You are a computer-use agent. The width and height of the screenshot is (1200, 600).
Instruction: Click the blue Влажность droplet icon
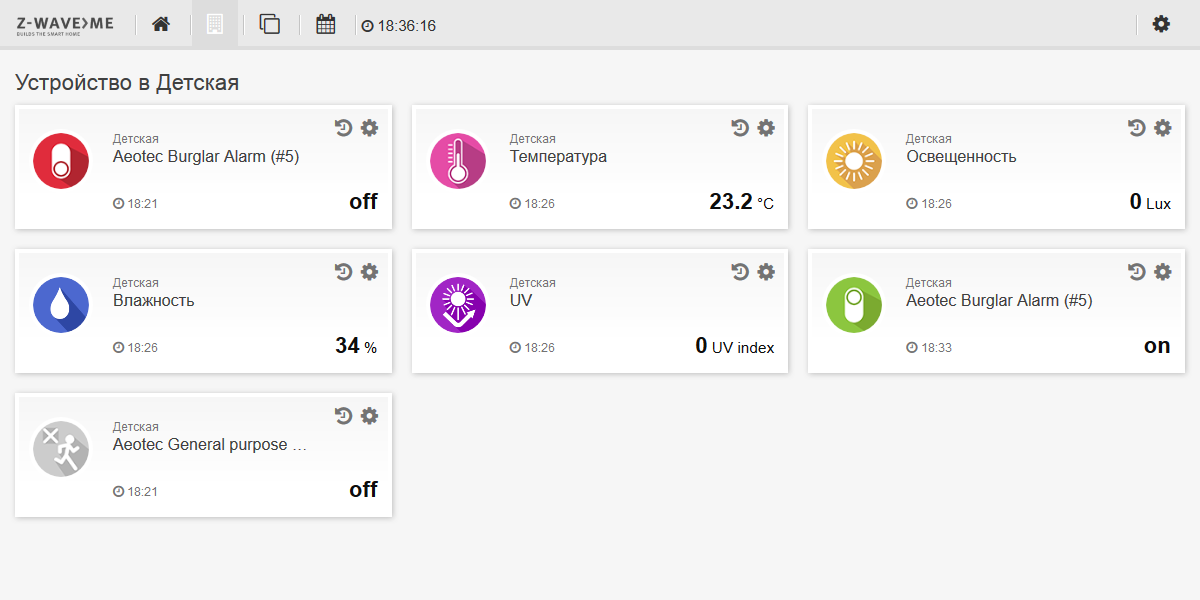click(x=61, y=304)
